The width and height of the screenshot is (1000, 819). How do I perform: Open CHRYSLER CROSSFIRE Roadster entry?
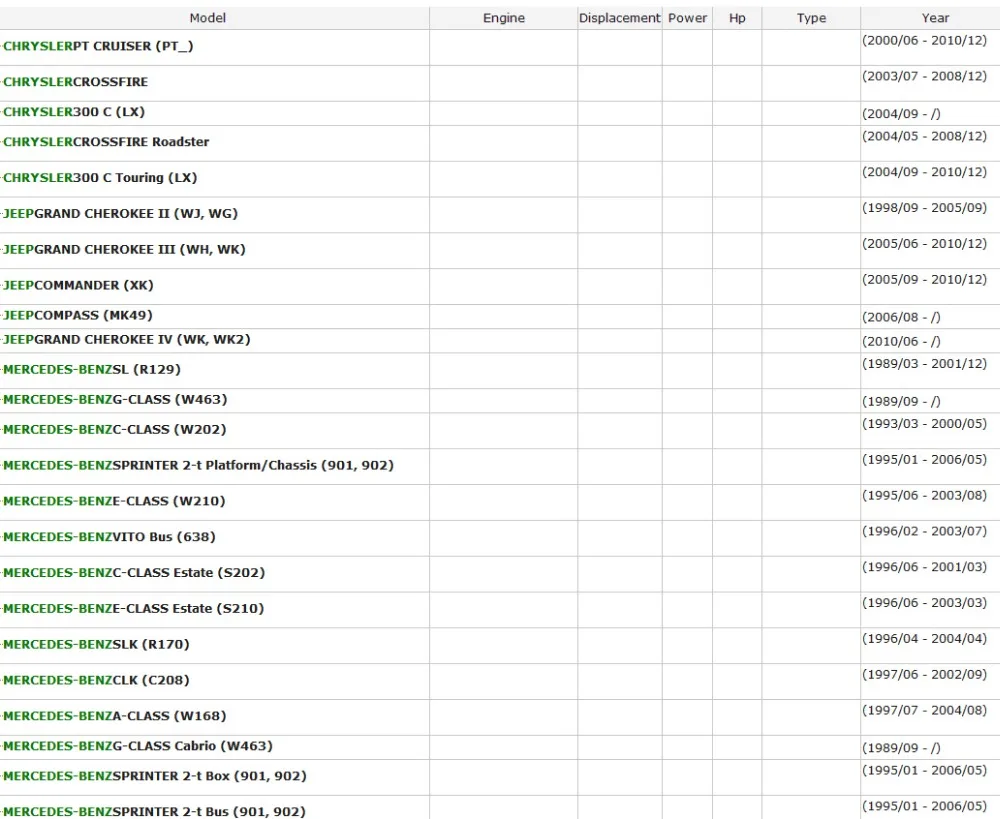coord(106,142)
